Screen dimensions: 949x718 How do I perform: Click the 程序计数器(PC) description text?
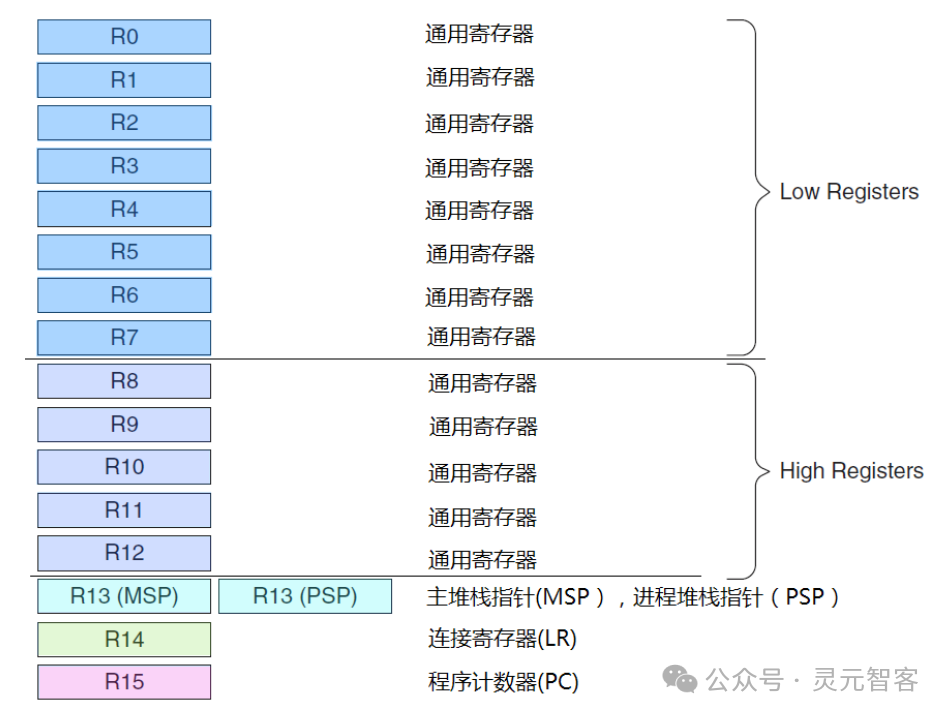[x=504, y=682]
